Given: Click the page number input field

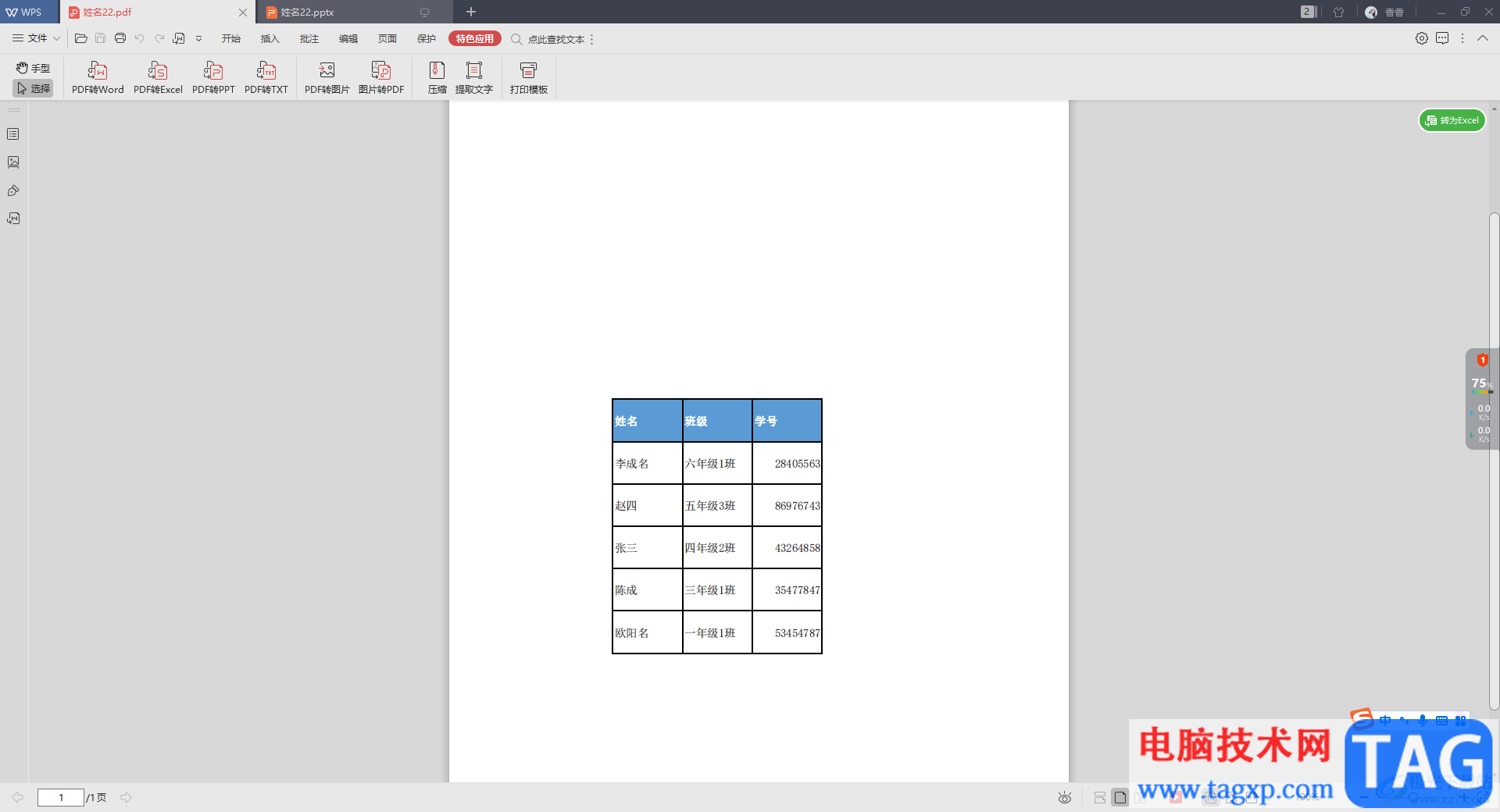Looking at the screenshot, I should point(61,797).
